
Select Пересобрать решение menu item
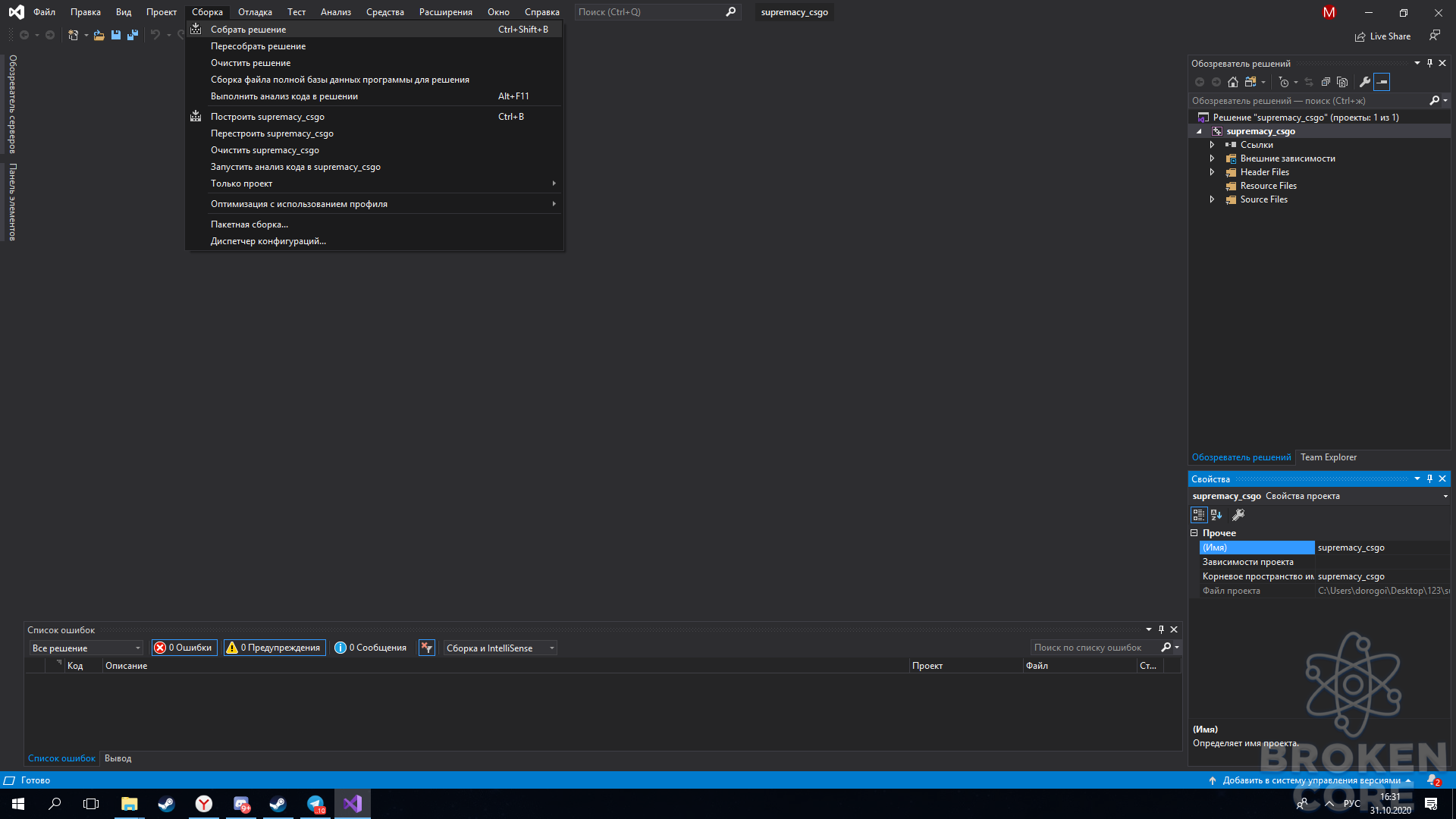click(x=375, y=46)
